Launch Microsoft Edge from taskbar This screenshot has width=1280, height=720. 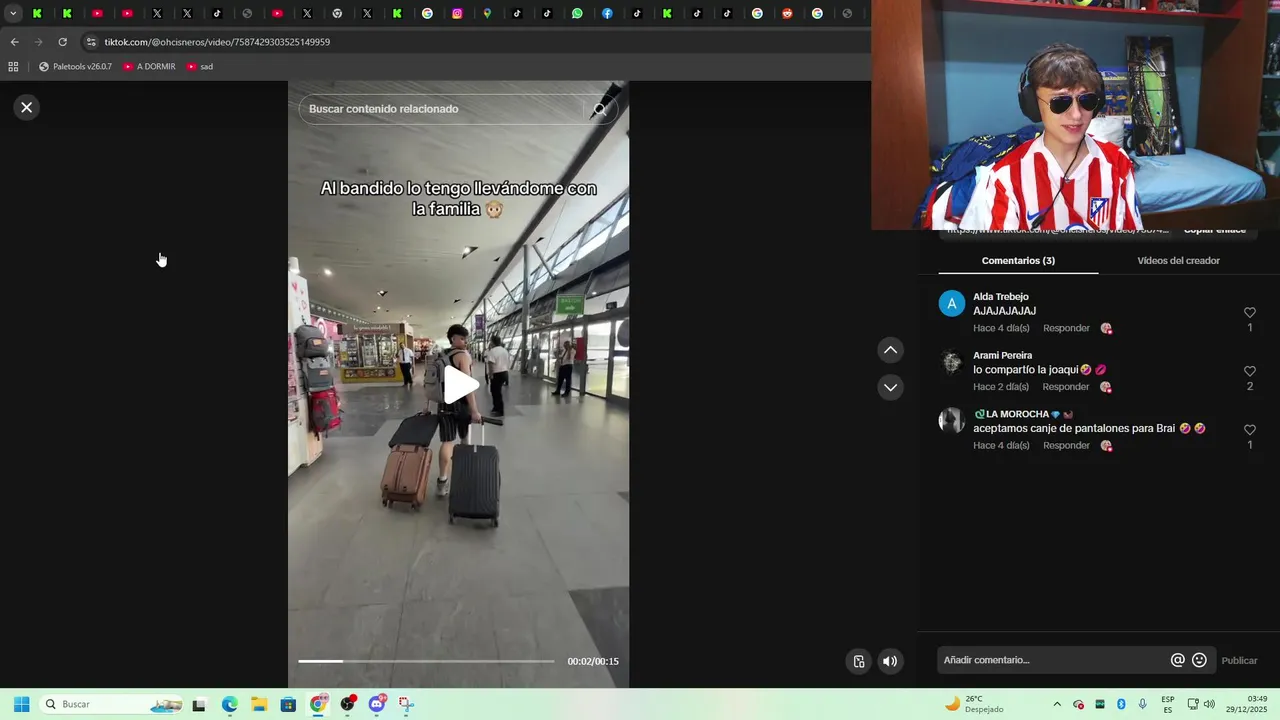tap(229, 704)
